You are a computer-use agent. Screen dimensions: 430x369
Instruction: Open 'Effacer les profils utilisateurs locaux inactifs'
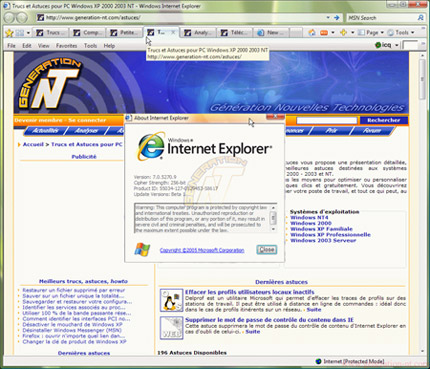tap(250, 292)
